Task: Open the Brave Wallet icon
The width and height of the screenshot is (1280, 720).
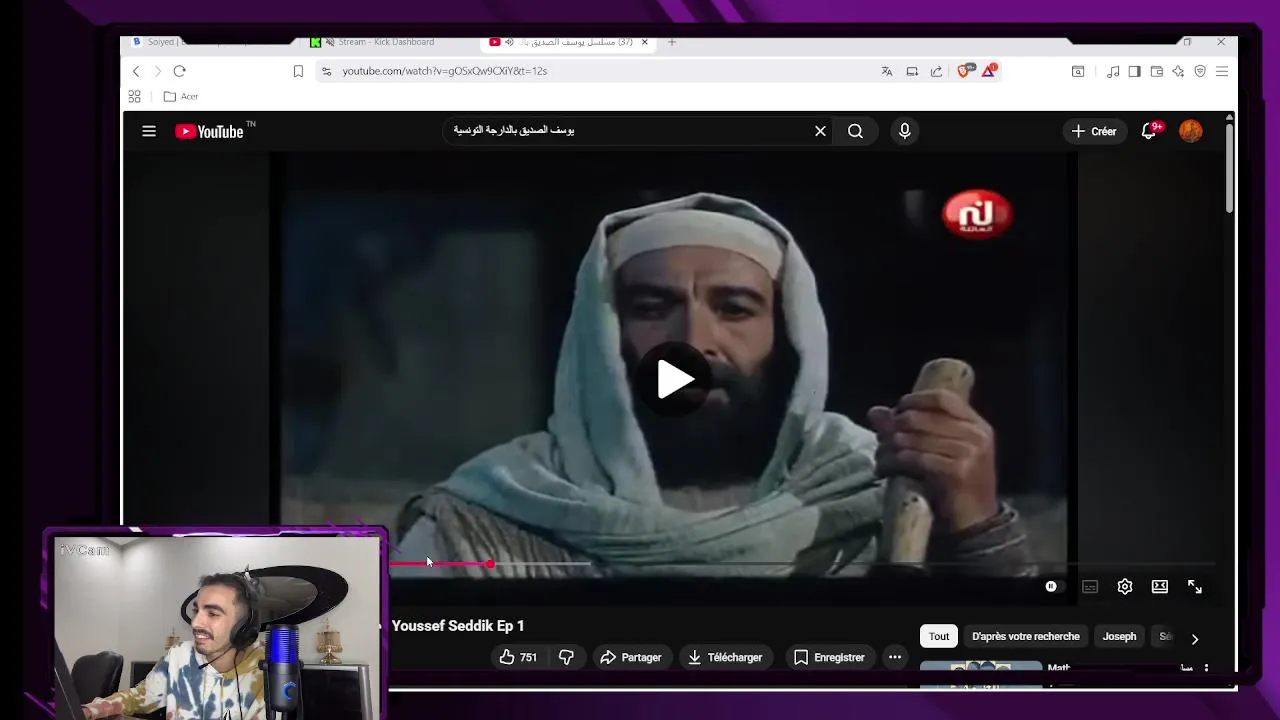Action: [x=1156, y=71]
